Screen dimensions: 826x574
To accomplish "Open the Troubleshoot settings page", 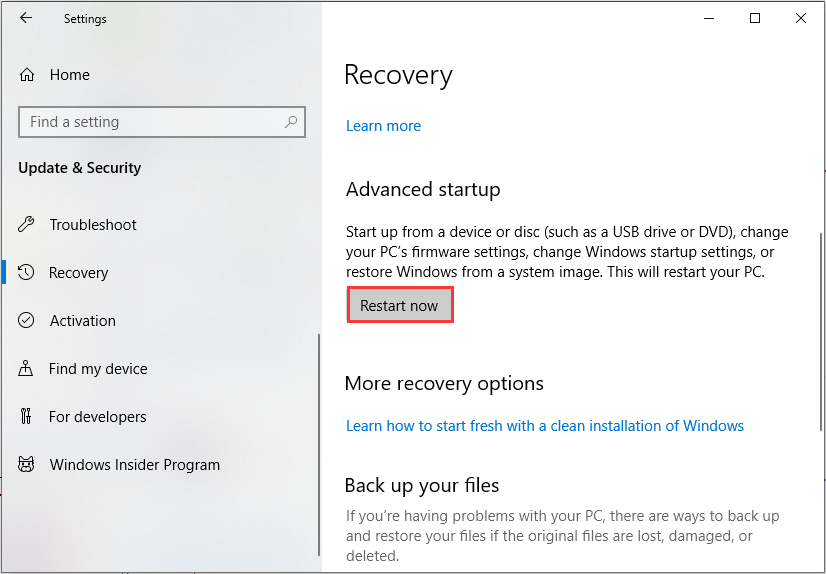I will (93, 225).
